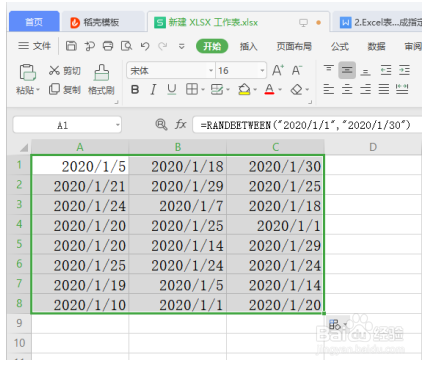The image size is (433, 367).
Task: Click cell A8 containing 2020/1/10
Action: [x=80, y=304]
